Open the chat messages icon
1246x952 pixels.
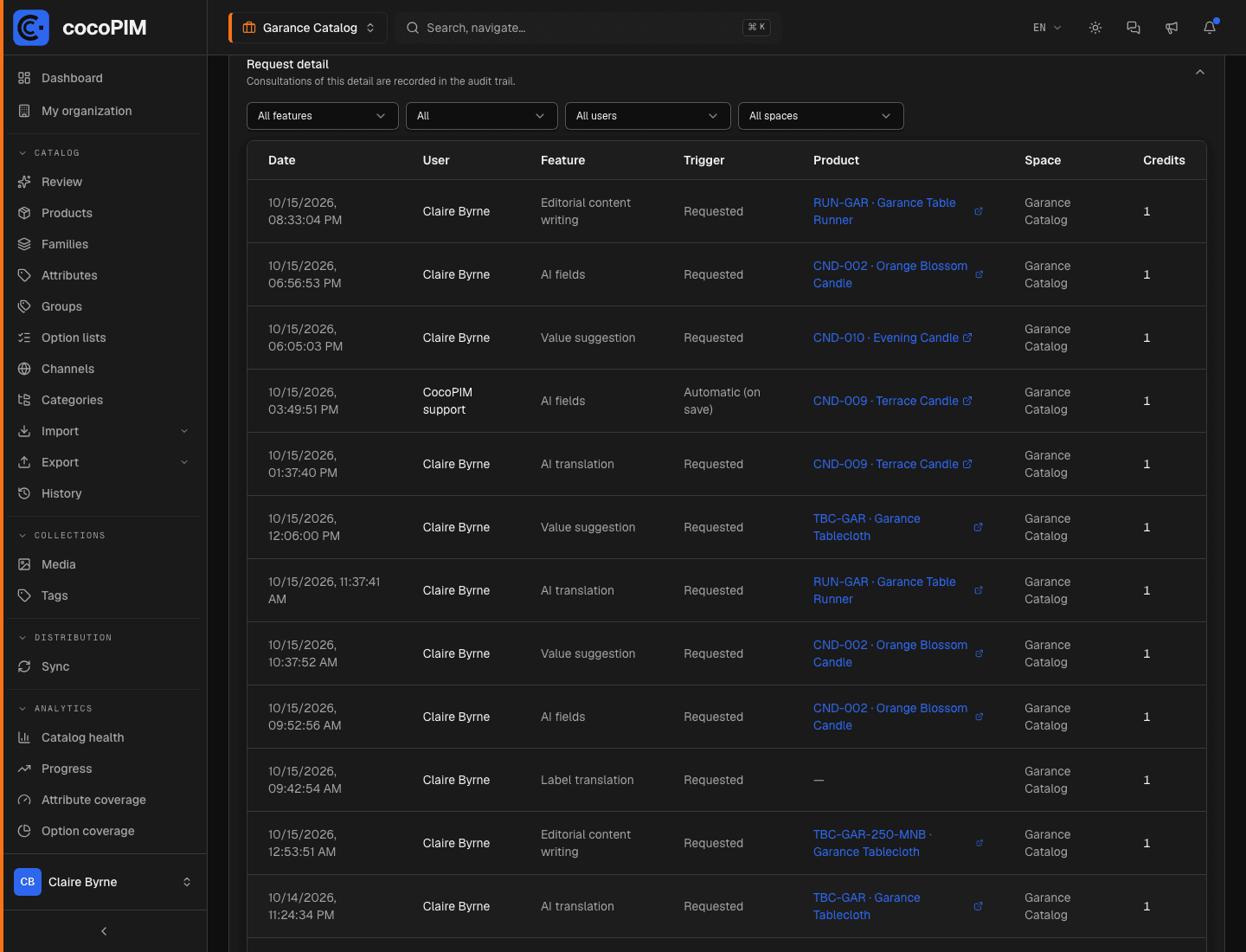[1134, 28]
